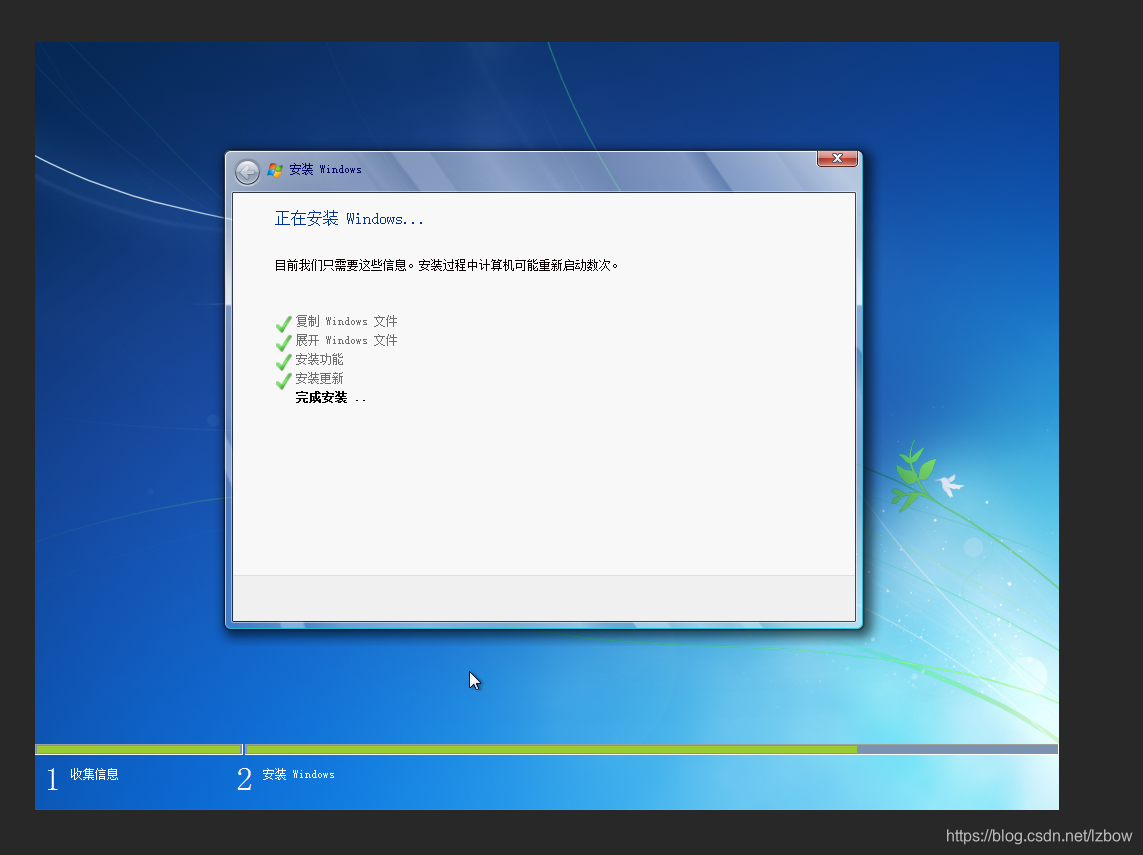Click the heading 正在安装 Windows...
The height and width of the screenshot is (855, 1143).
tap(348, 219)
